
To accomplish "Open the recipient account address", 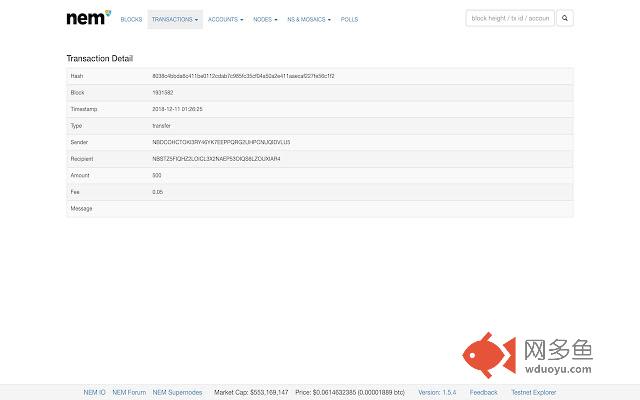I will 216,159.
